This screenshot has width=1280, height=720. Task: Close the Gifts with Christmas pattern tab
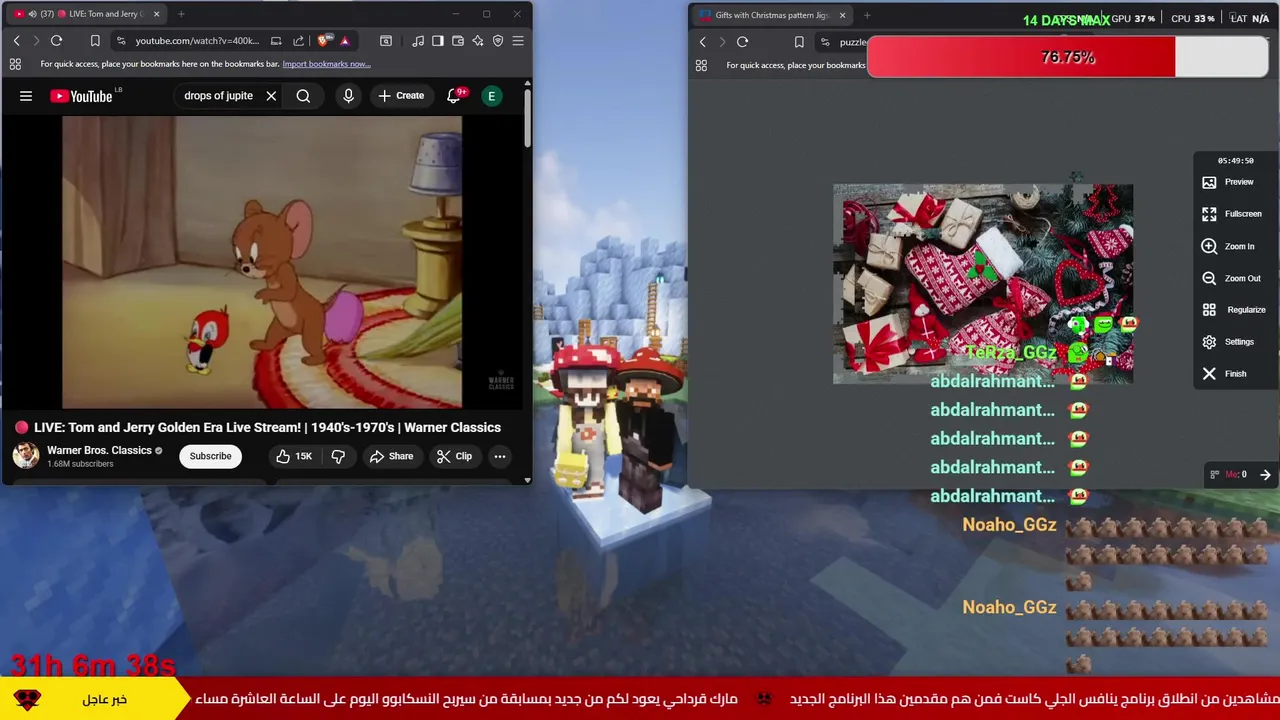pyautogui.click(x=842, y=15)
